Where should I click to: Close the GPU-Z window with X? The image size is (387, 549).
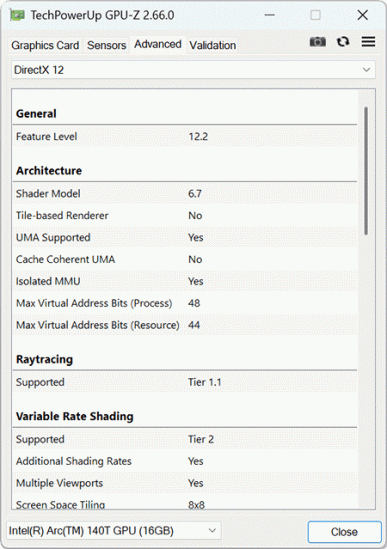(362, 15)
